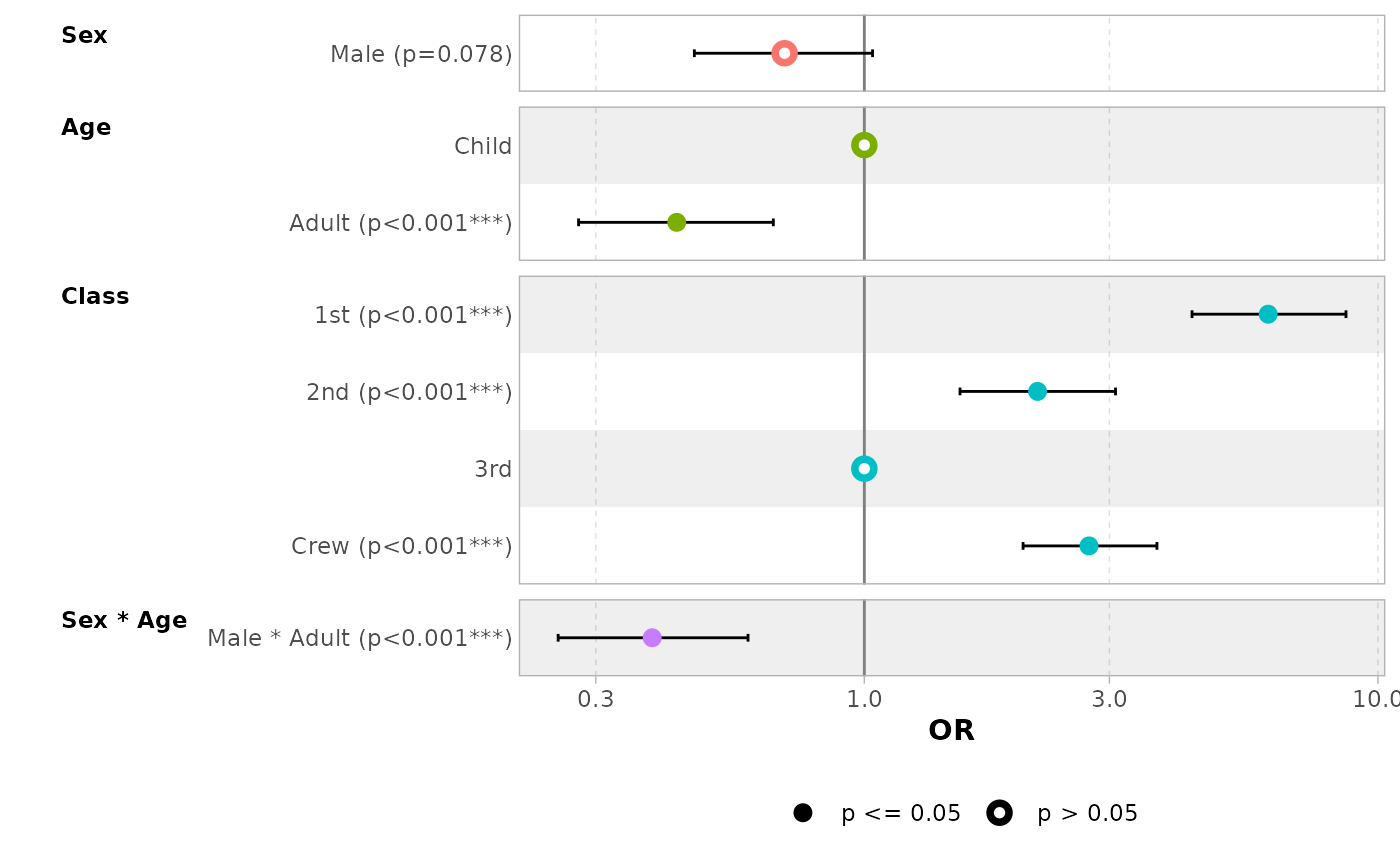Click the Male * Adult row label
Image resolution: width=1400 pixels, height=865 pixels.
click(359, 638)
